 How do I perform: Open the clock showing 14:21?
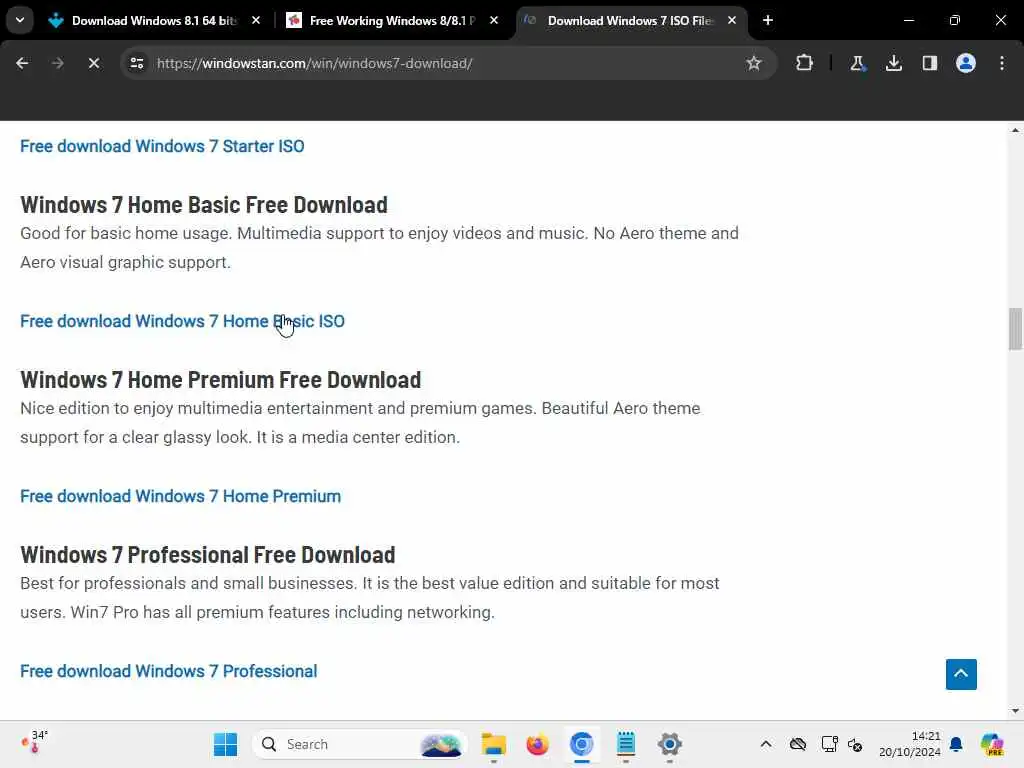[909, 744]
